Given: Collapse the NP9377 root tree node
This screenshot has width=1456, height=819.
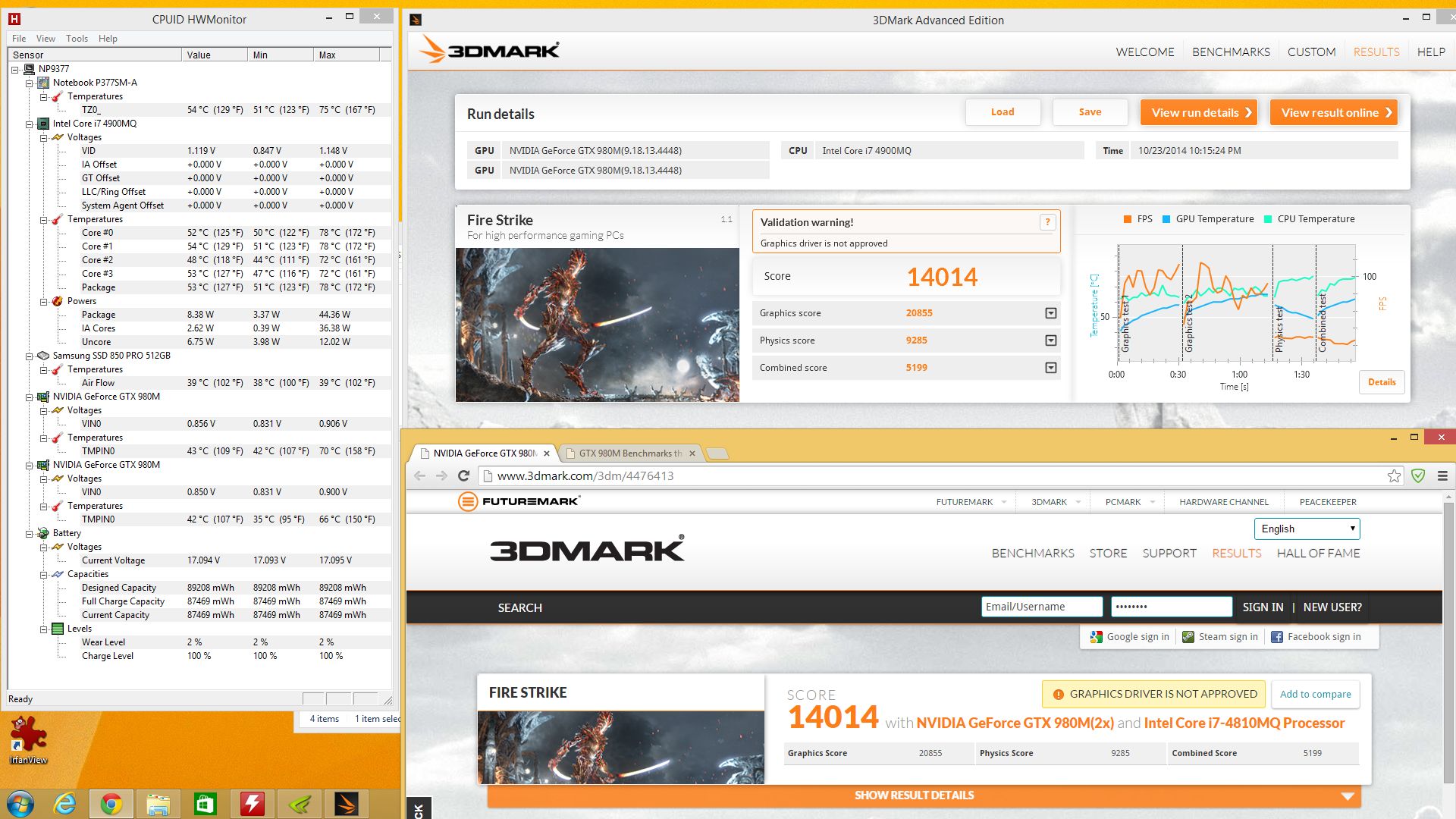Looking at the screenshot, I should coord(14,69).
